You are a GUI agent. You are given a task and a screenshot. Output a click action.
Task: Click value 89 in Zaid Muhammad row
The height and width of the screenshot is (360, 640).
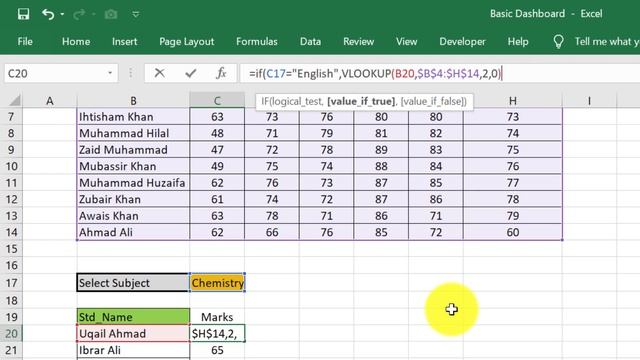(381, 150)
